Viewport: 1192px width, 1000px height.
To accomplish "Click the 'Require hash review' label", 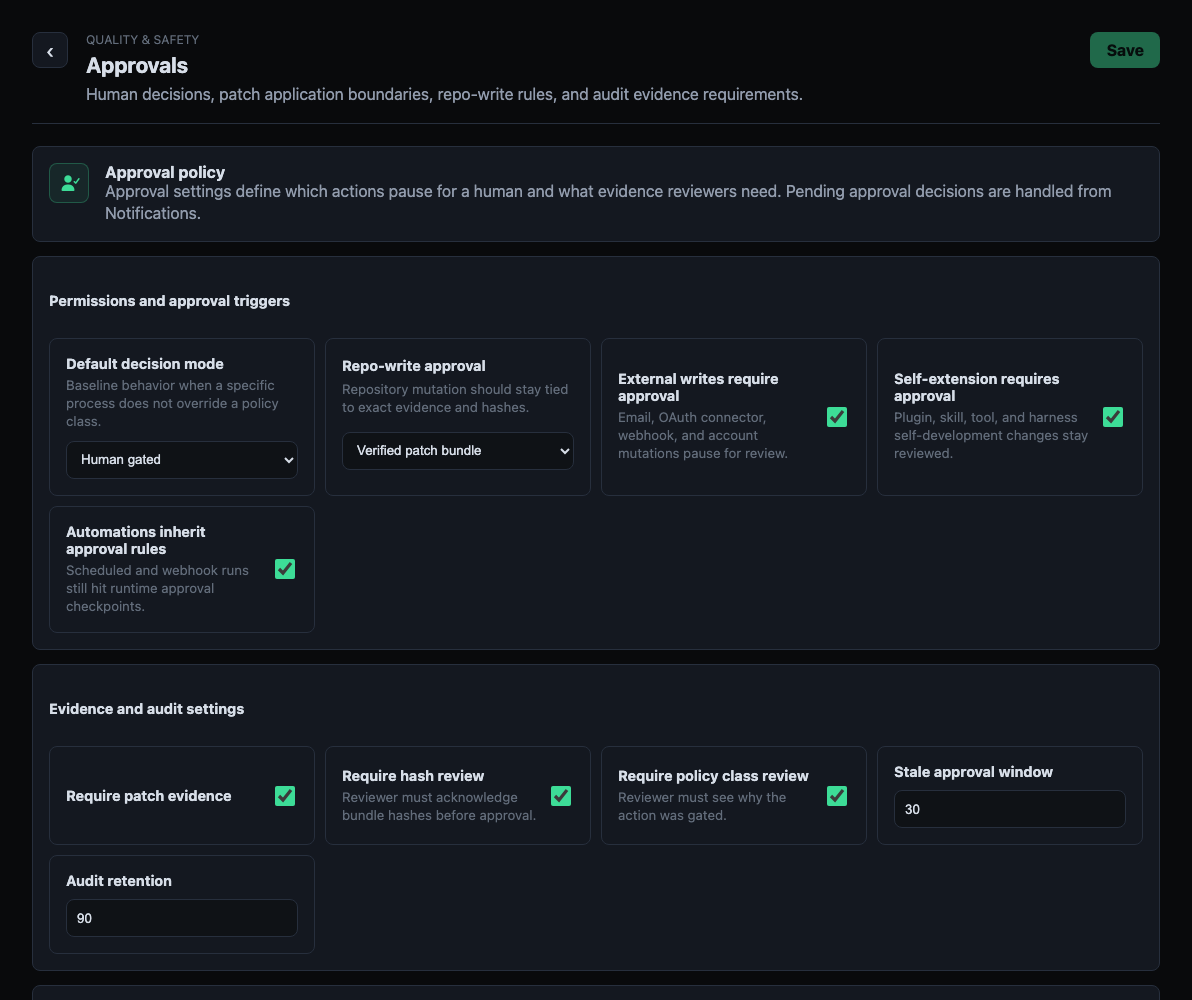I will tap(413, 776).
